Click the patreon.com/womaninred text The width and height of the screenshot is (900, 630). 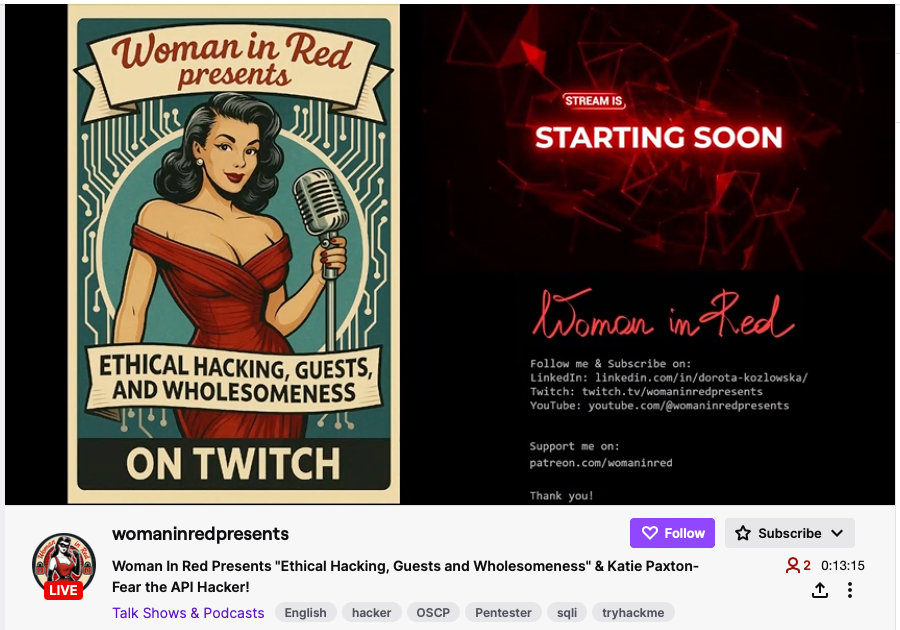[x=600, y=463]
